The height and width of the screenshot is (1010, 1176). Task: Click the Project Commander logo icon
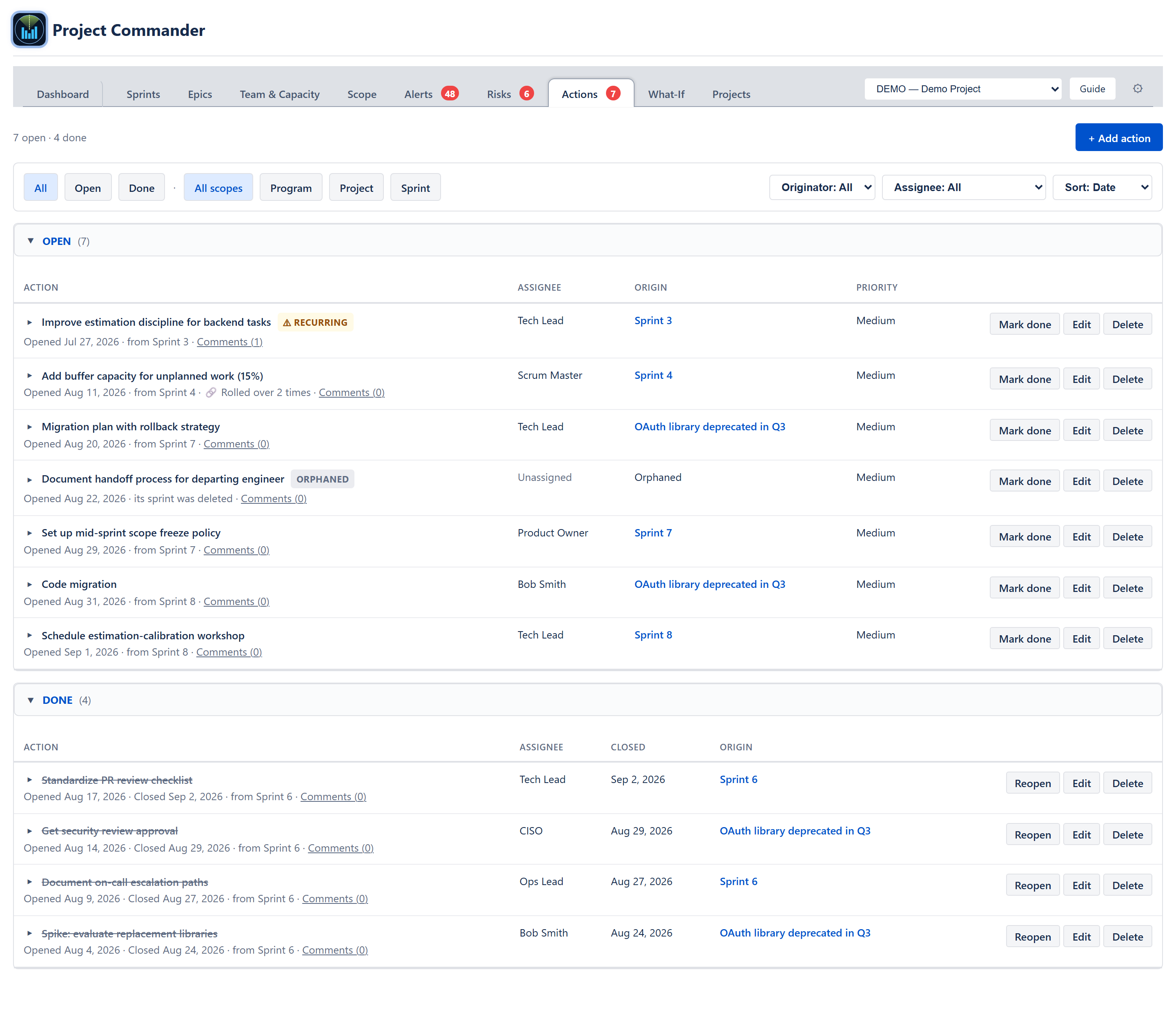point(29,29)
